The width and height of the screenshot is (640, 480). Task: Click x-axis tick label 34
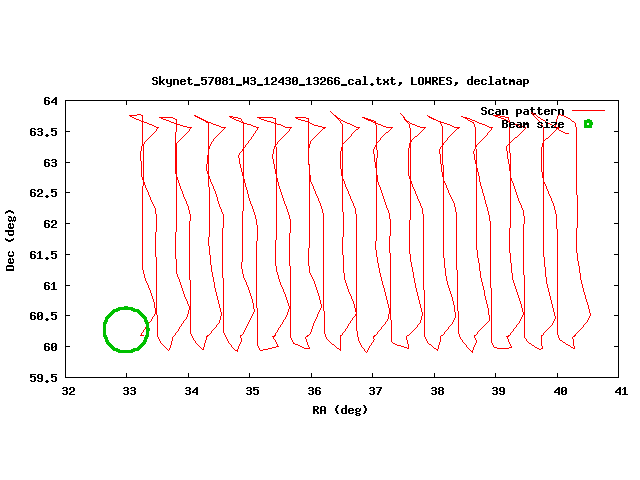(x=191, y=391)
